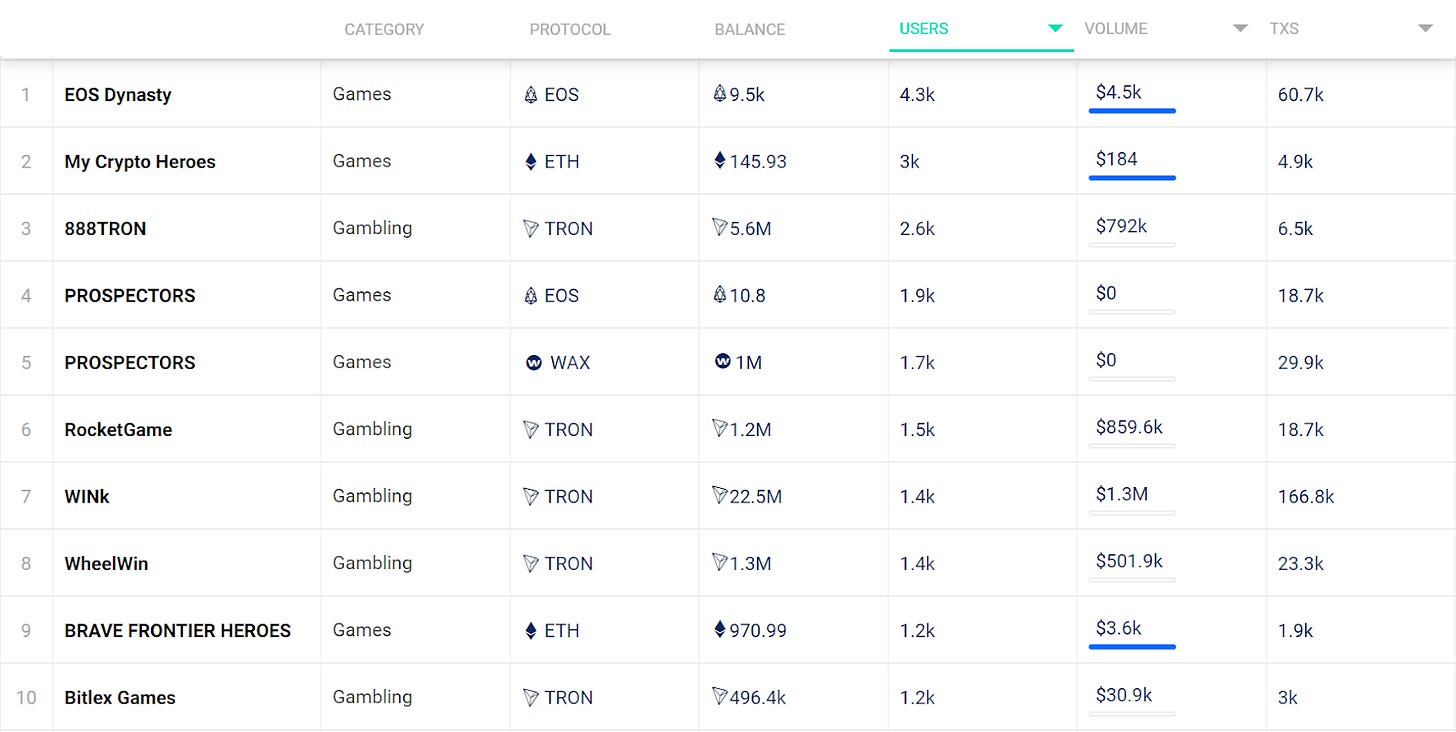The height and width of the screenshot is (732, 1456).
Task: Open the 888TRON dapp
Action: point(105,229)
